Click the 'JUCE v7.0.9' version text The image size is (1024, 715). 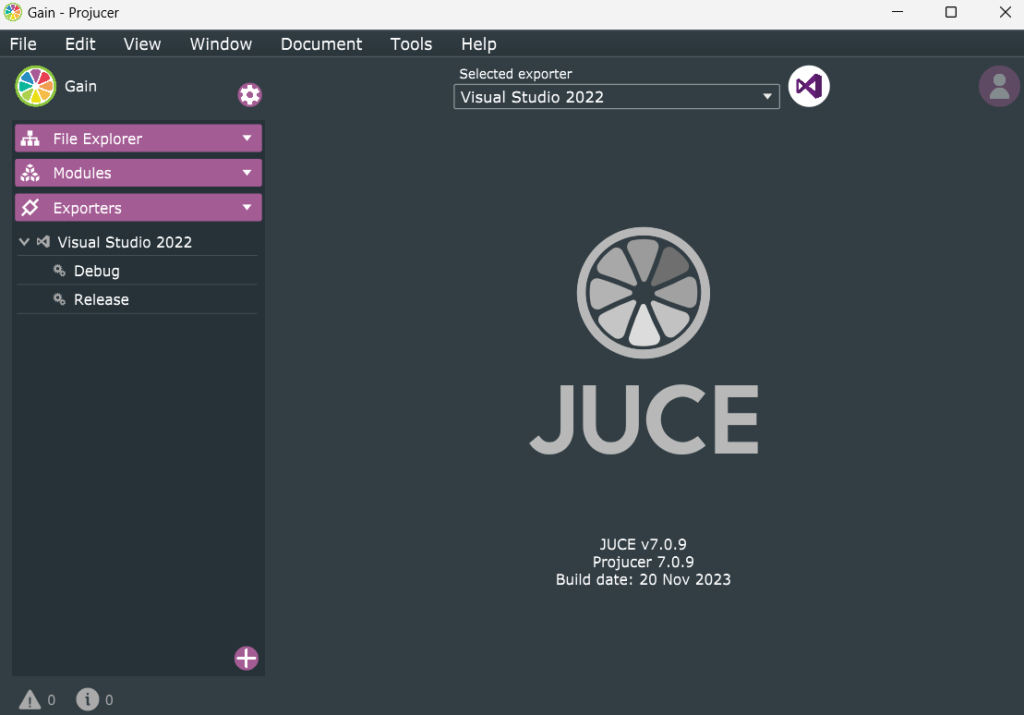(643, 544)
